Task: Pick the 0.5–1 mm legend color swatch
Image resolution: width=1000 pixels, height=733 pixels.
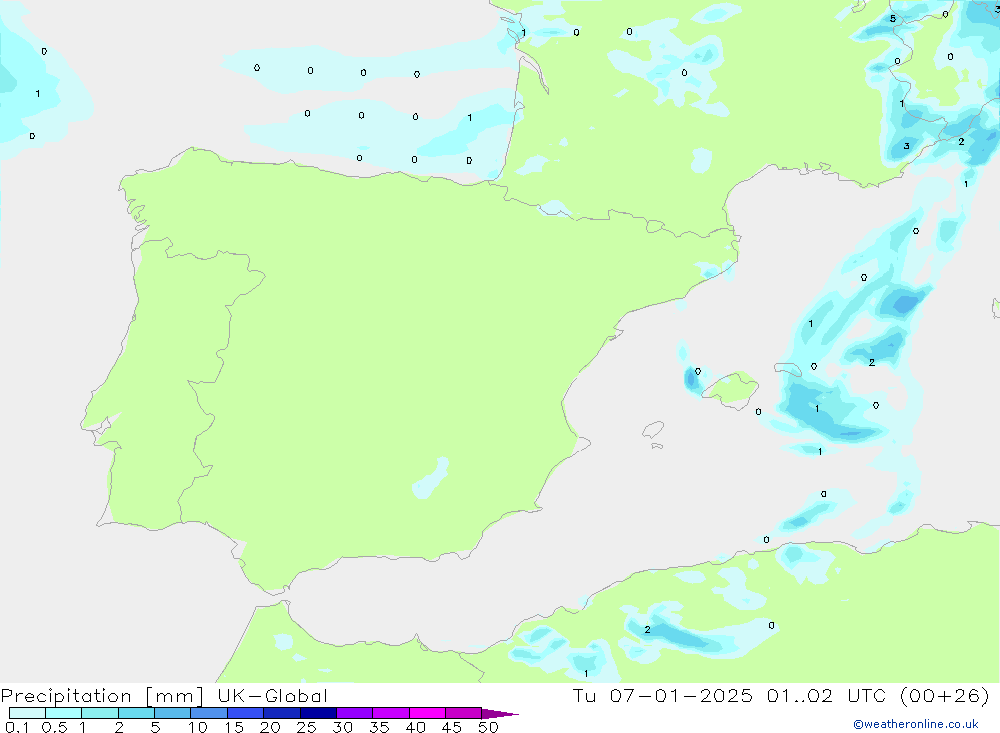Action: [x=64, y=713]
